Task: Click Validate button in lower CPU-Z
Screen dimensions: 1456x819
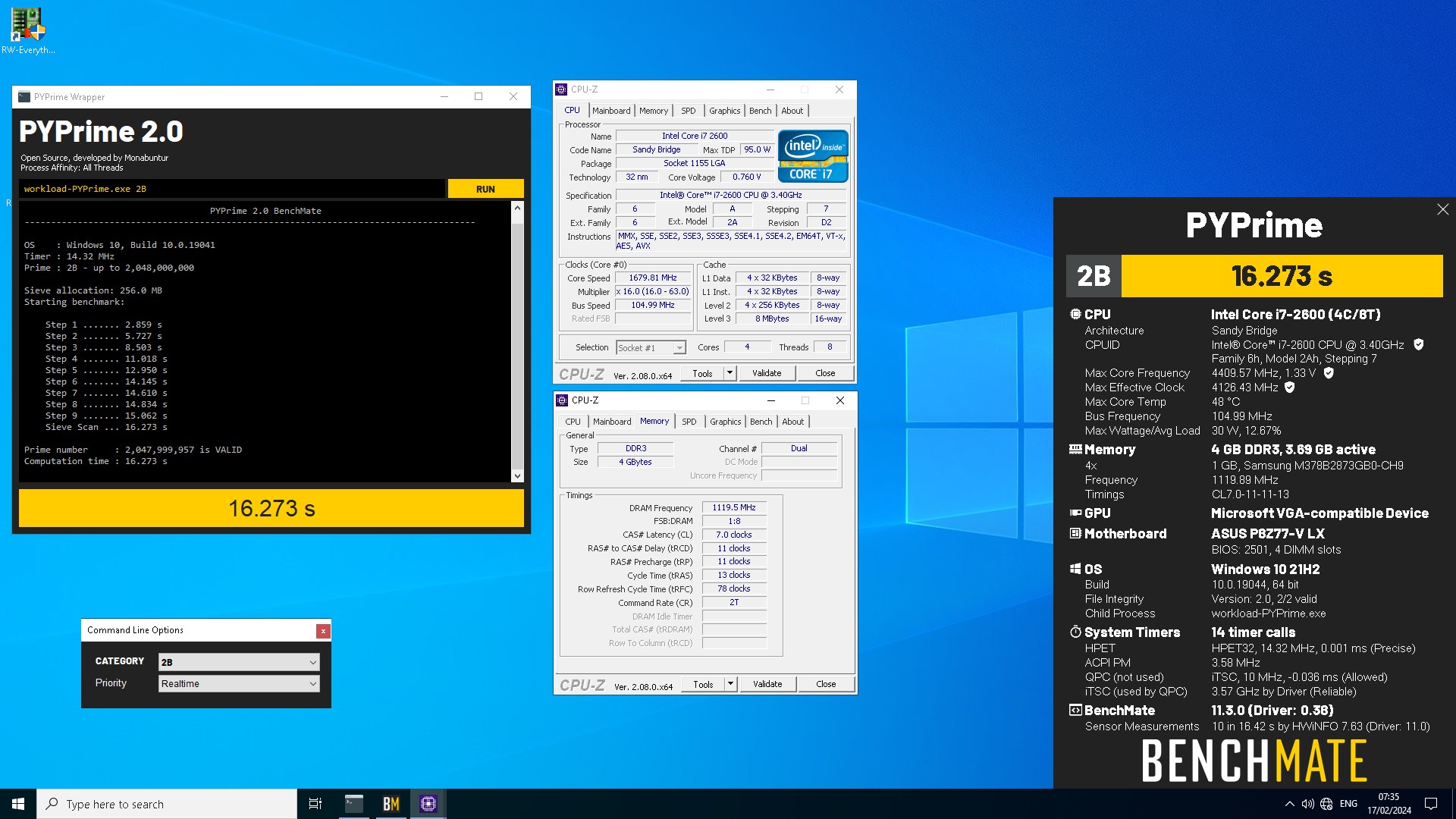Action: coord(767,684)
